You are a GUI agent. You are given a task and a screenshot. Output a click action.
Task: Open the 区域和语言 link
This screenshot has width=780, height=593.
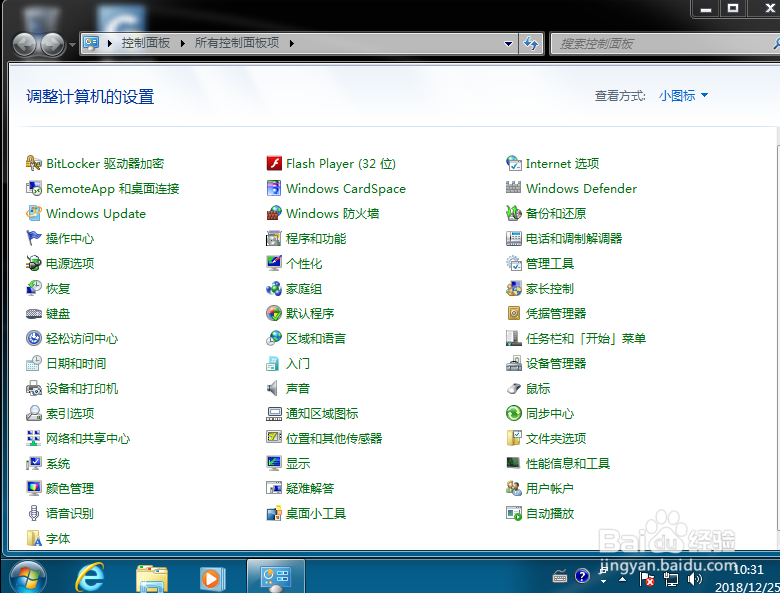coord(316,339)
